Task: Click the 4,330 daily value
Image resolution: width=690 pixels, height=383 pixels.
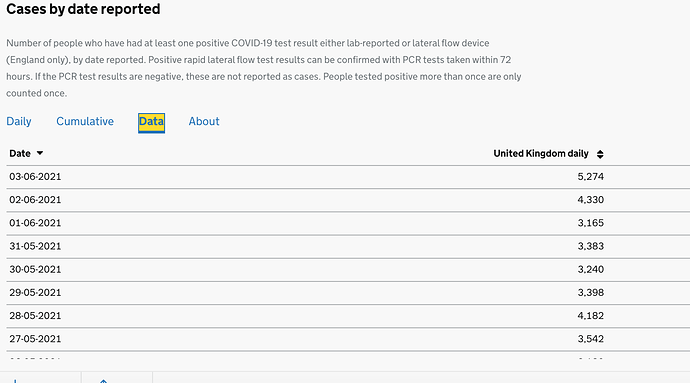Action: point(591,200)
